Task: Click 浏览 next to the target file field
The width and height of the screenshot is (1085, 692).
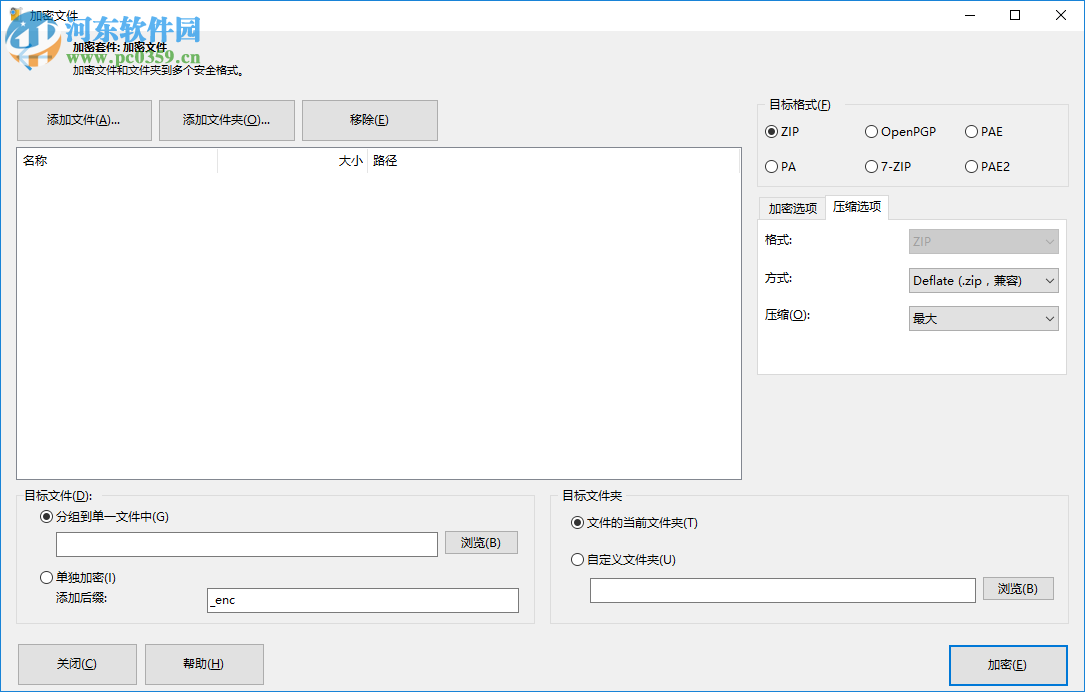Action: pyautogui.click(x=481, y=542)
